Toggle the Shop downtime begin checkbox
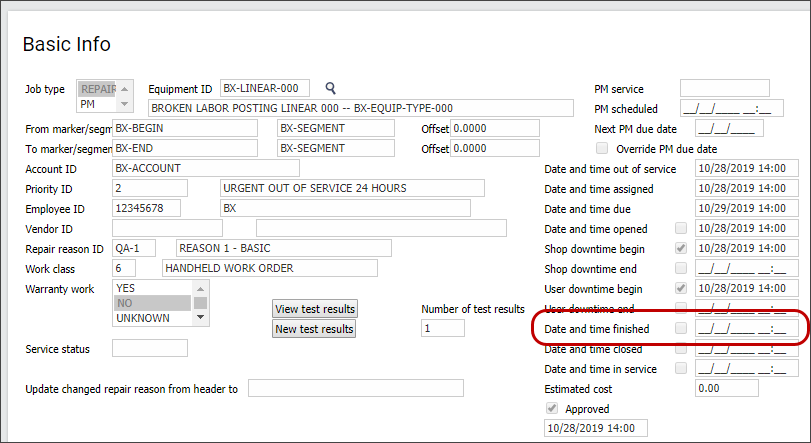Screen dimensions: 811x443 coord(681,248)
